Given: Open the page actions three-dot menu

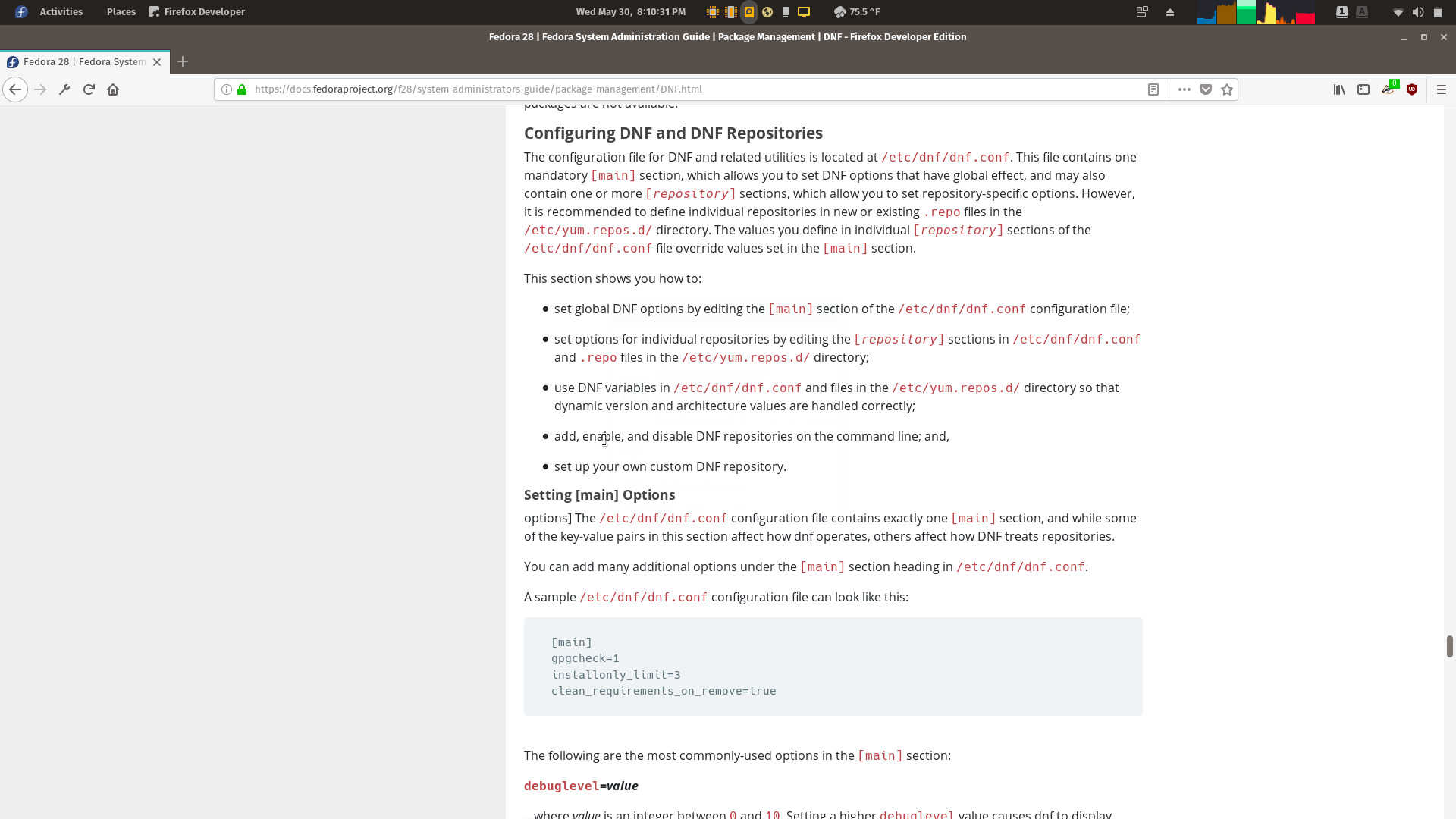Looking at the screenshot, I should pos(1184,89).
